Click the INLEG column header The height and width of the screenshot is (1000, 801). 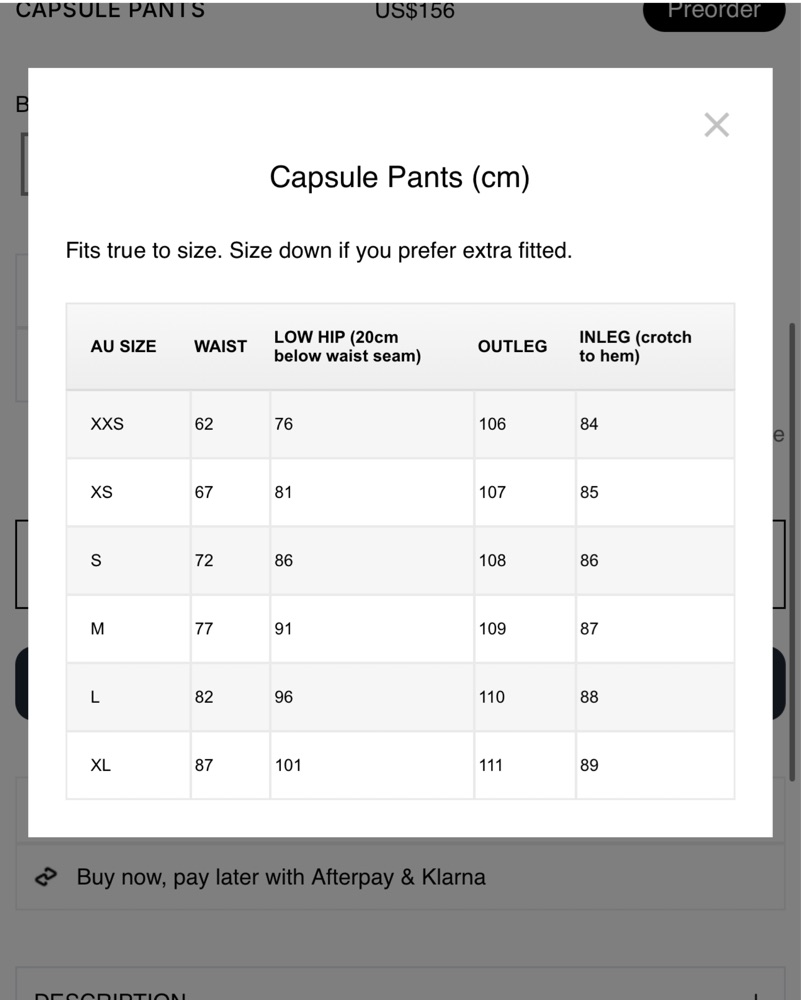point(635,346)
